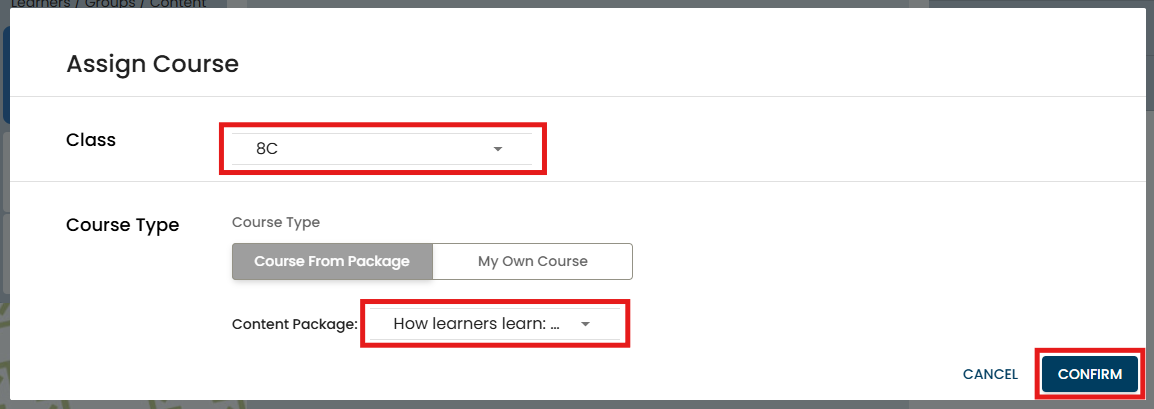The image size is (1154, 409).
Task: Open the Class dropdown arrow
Action: tap(497, 150)
